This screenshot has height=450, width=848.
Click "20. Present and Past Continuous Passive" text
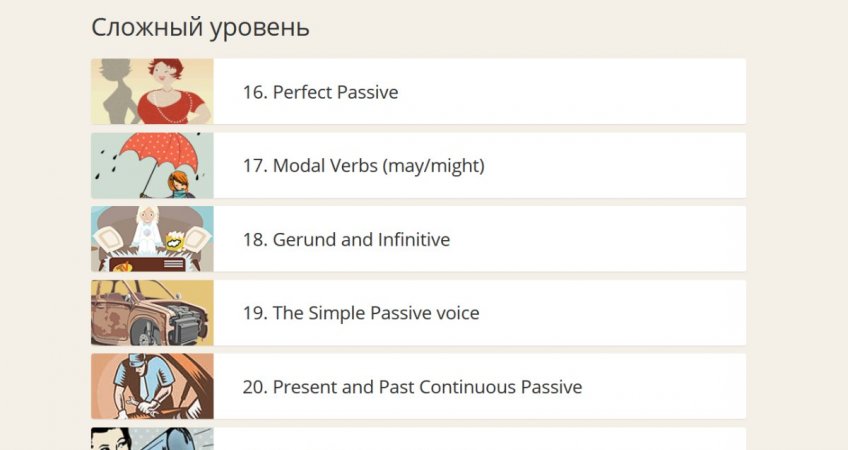[412, 387]
